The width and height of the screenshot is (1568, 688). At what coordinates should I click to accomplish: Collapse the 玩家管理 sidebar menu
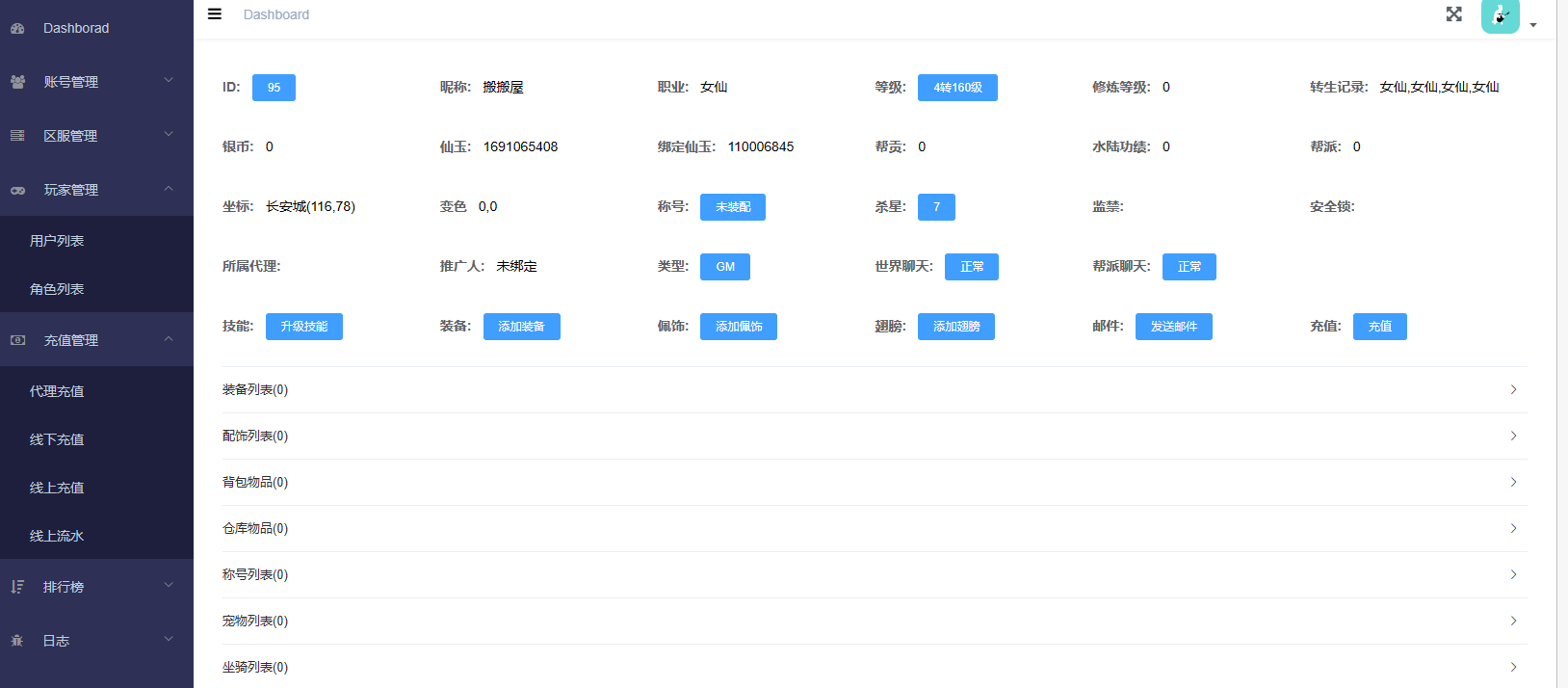coord(96,190)
